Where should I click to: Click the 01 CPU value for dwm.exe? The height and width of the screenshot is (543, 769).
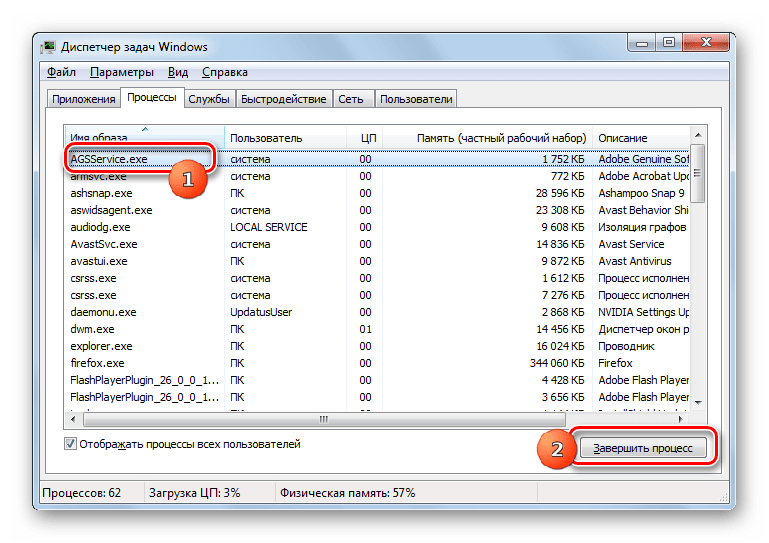pos(365,329)
